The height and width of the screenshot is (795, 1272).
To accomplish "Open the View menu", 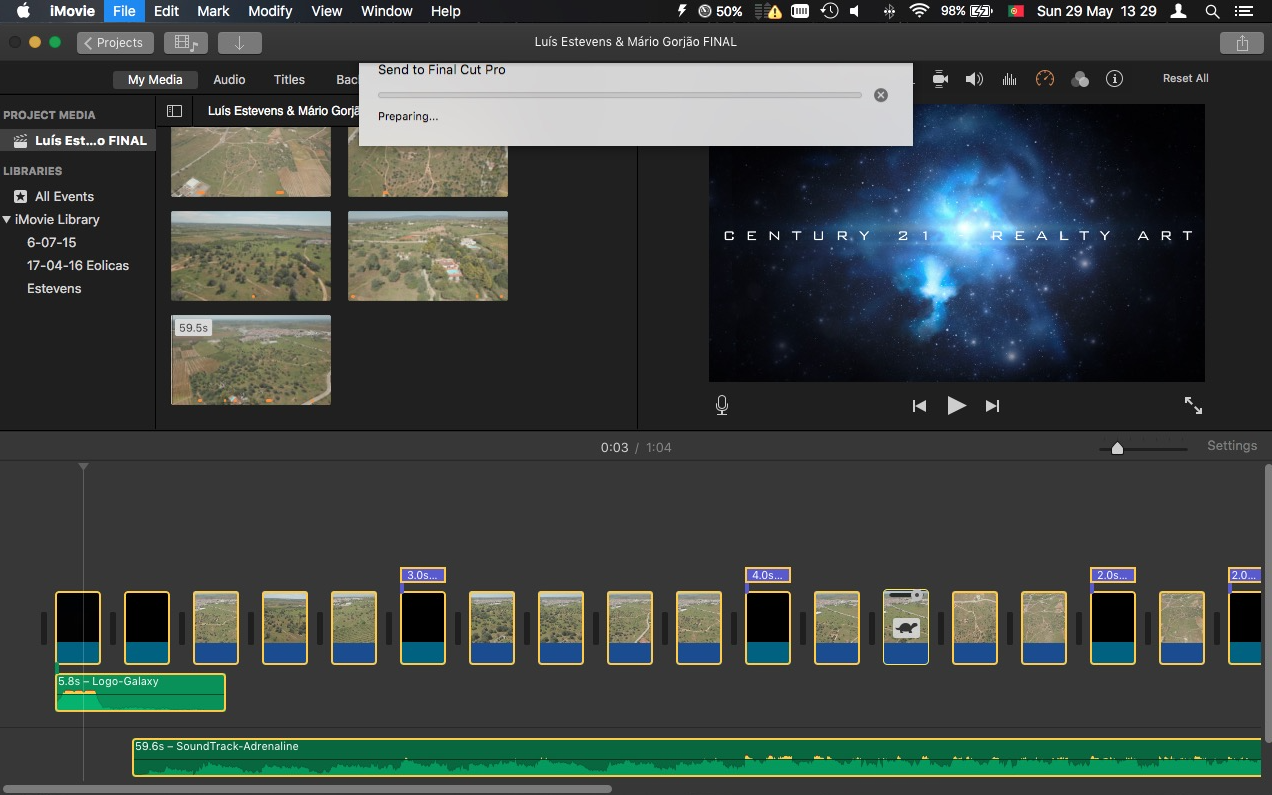I will [327, 11].
